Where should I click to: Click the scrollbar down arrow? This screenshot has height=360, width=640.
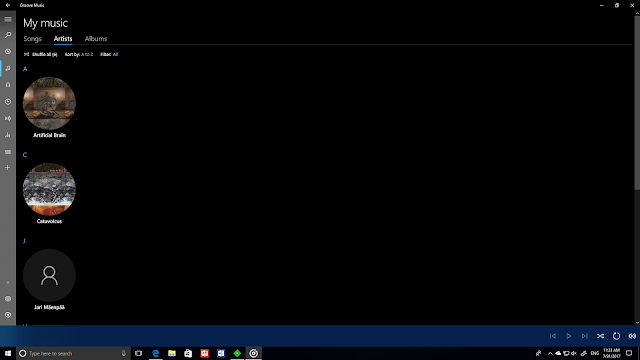click(x=637, y=322)
